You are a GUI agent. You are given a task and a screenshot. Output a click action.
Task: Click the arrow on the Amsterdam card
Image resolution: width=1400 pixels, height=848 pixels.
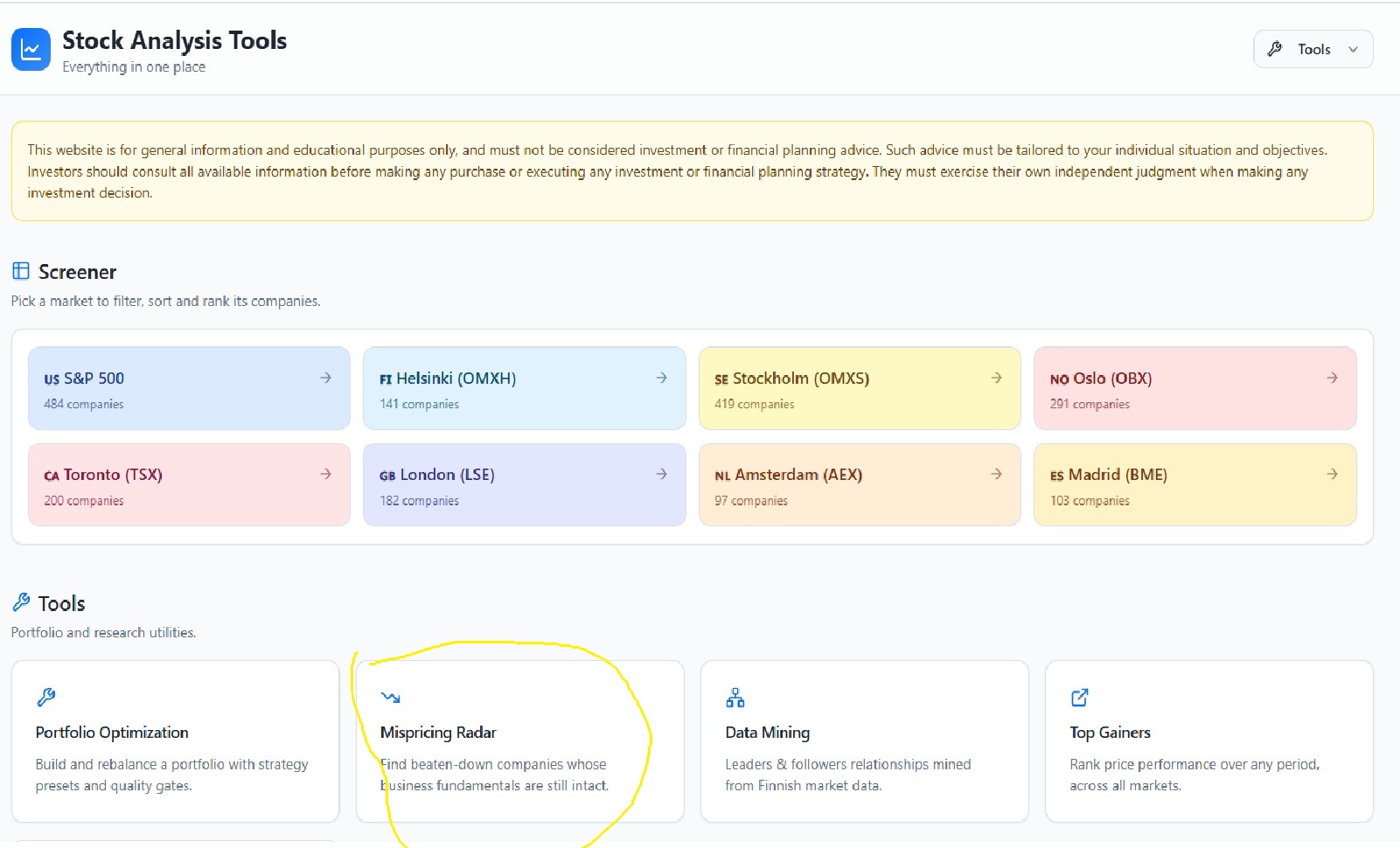(996, 474)
